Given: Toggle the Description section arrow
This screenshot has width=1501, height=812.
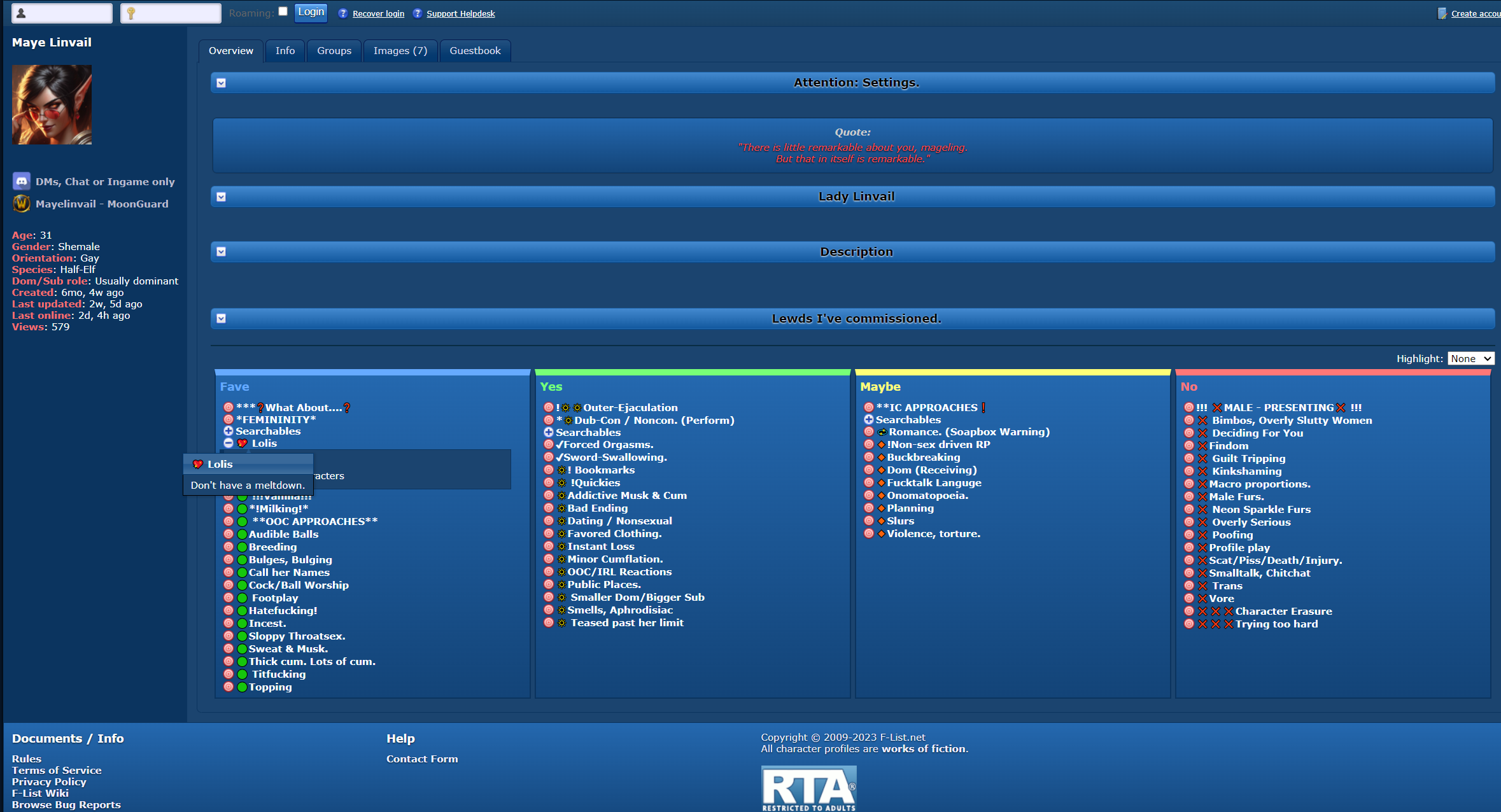Looking at the screenshot, I should coord(221,251).
